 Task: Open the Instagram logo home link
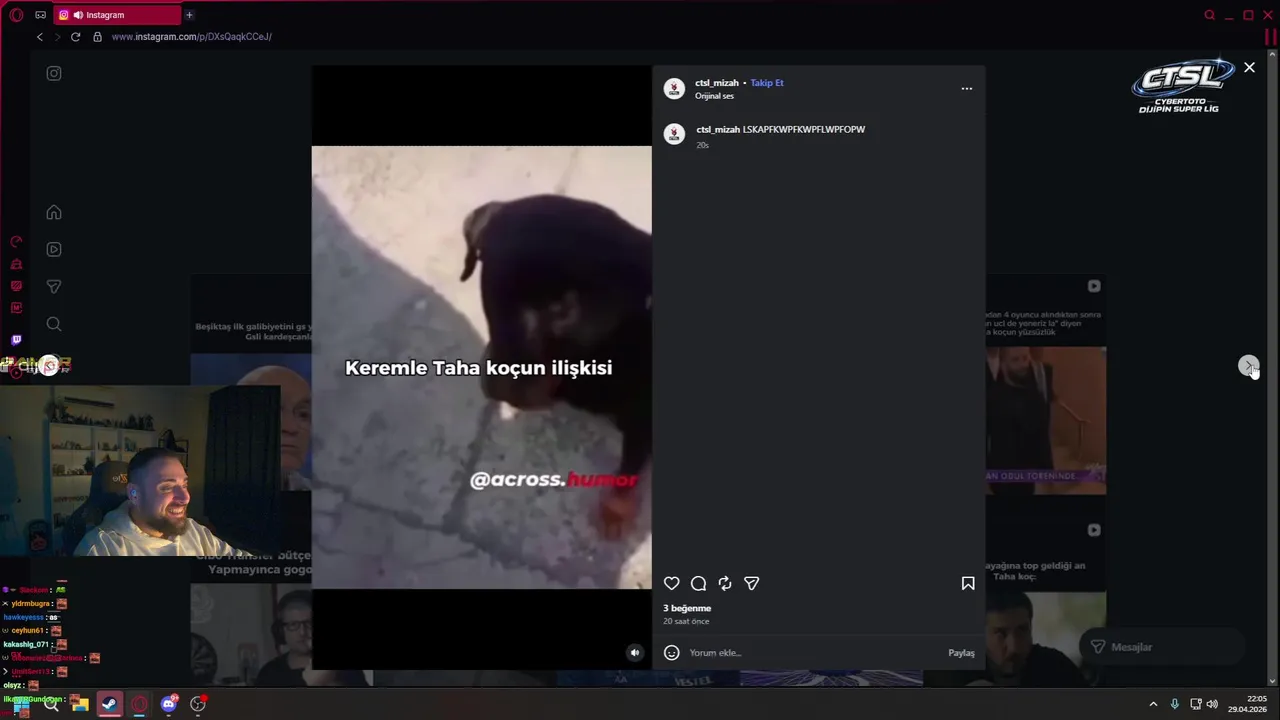(54, 73)
